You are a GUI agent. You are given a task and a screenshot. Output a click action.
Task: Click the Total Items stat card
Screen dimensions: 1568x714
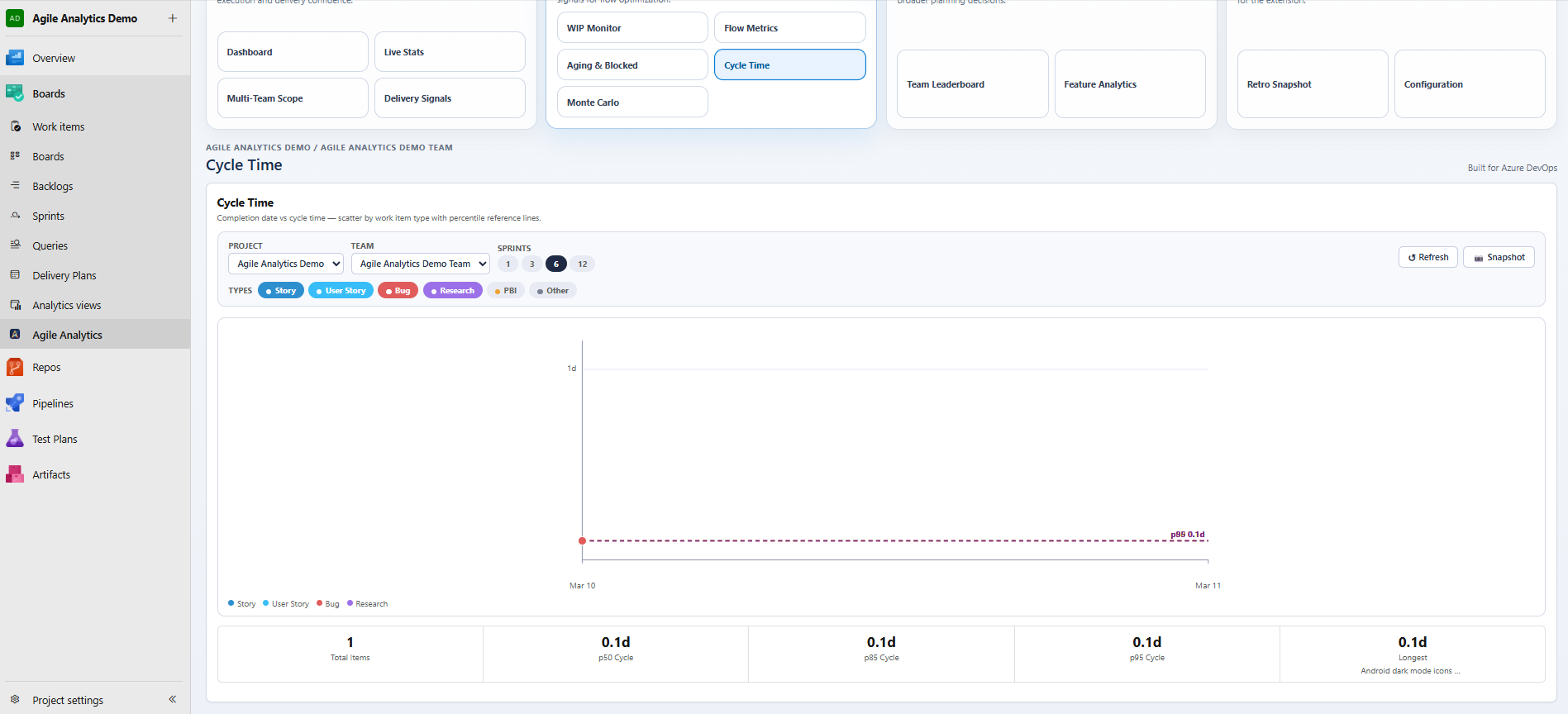click(x=350, y=654)
